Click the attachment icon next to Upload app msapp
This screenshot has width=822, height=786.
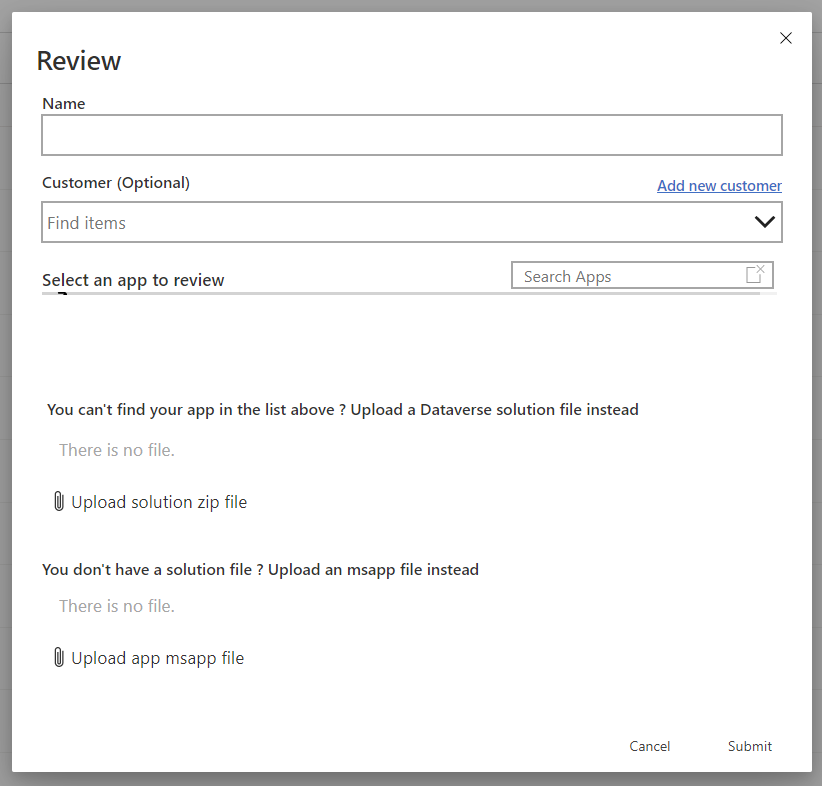coord(59,657)
